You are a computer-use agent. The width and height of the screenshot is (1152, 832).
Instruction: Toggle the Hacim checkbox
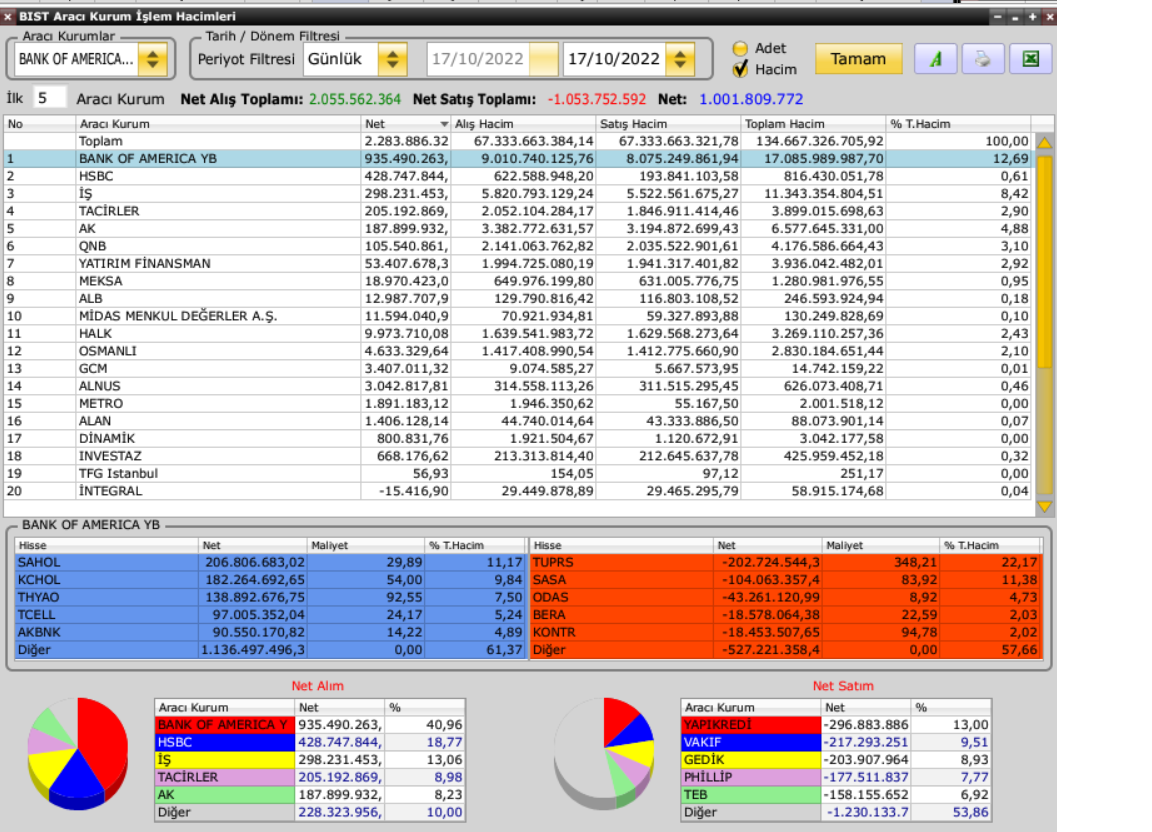(740, 69)
